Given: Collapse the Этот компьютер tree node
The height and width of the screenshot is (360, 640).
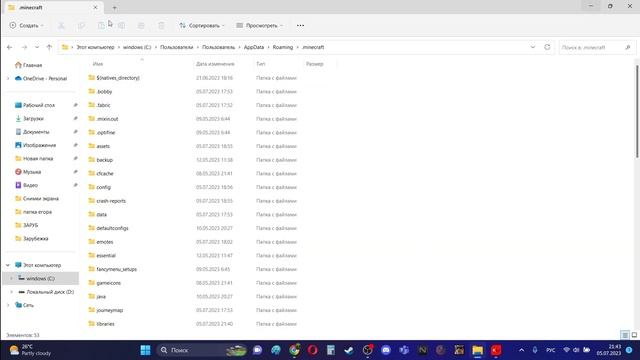Looking at the screenshot, I should [x=8, y=265].
